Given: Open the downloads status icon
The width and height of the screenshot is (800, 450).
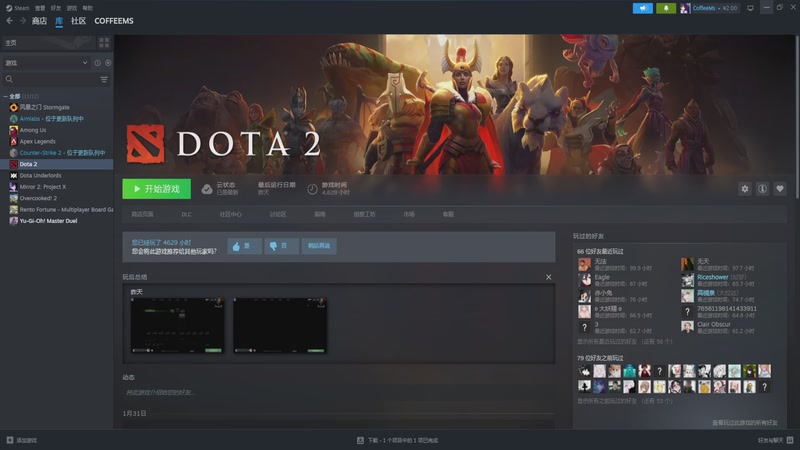Looking at the screenshot, I should point(360,440).
